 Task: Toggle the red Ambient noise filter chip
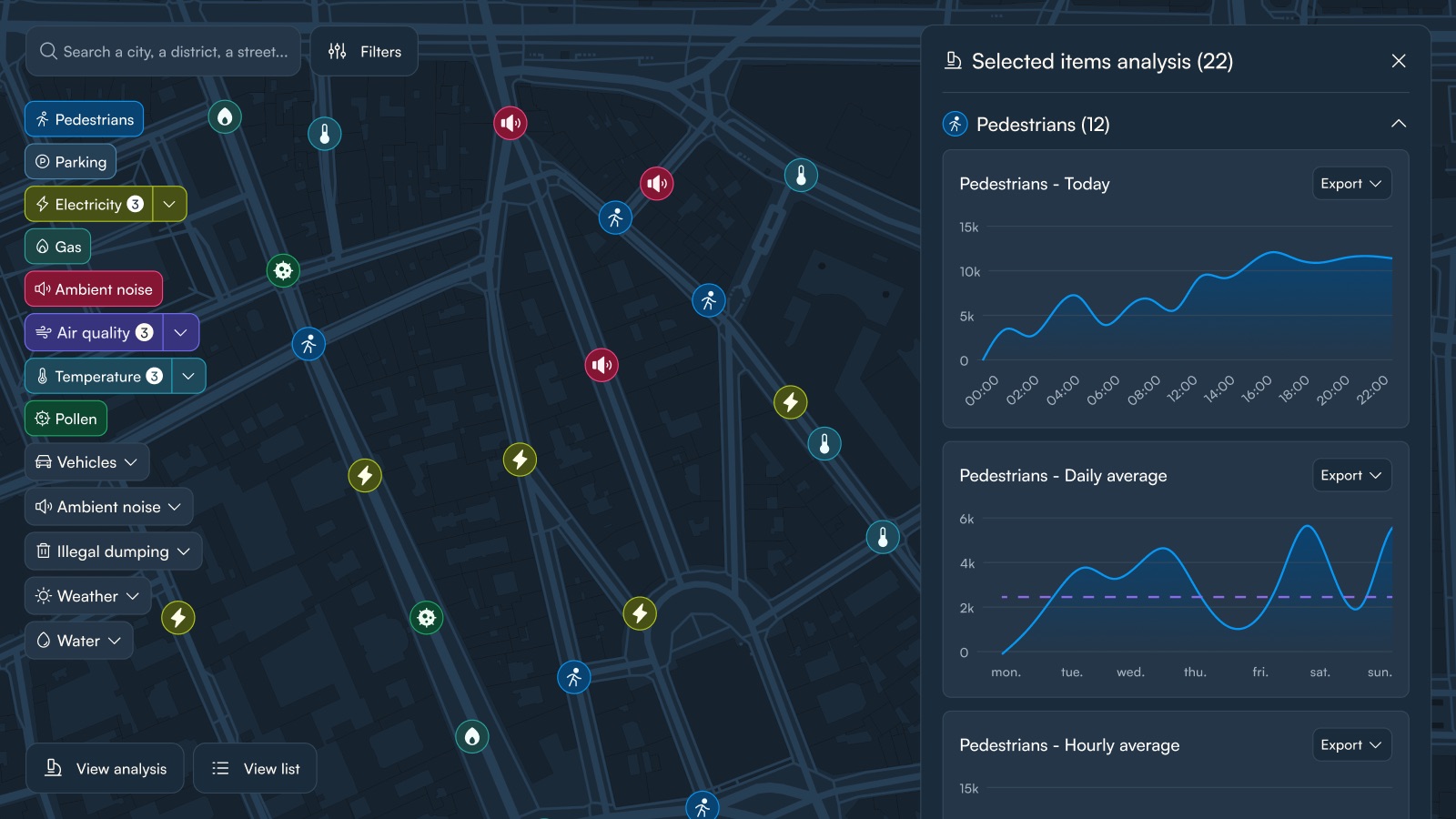94,289
